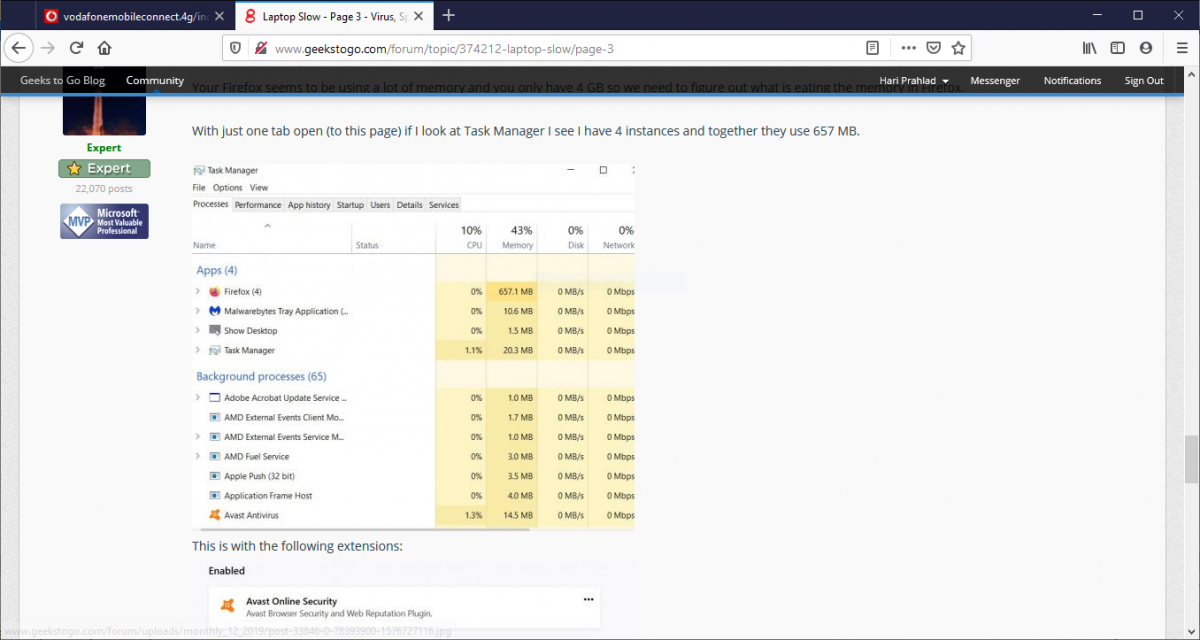Screen dimensions: 1200x640
Task: Open a new tab
Action: pos(449,15)
